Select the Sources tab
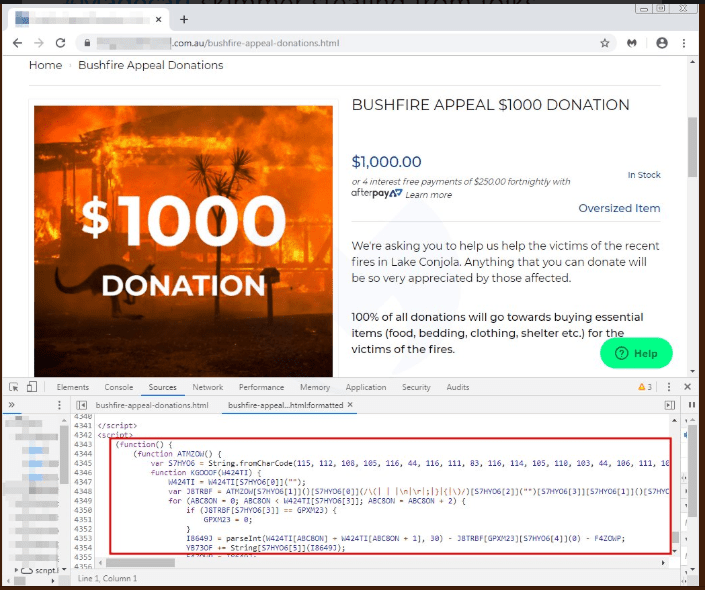The image size is (705, 590). [x=162, y=387]
